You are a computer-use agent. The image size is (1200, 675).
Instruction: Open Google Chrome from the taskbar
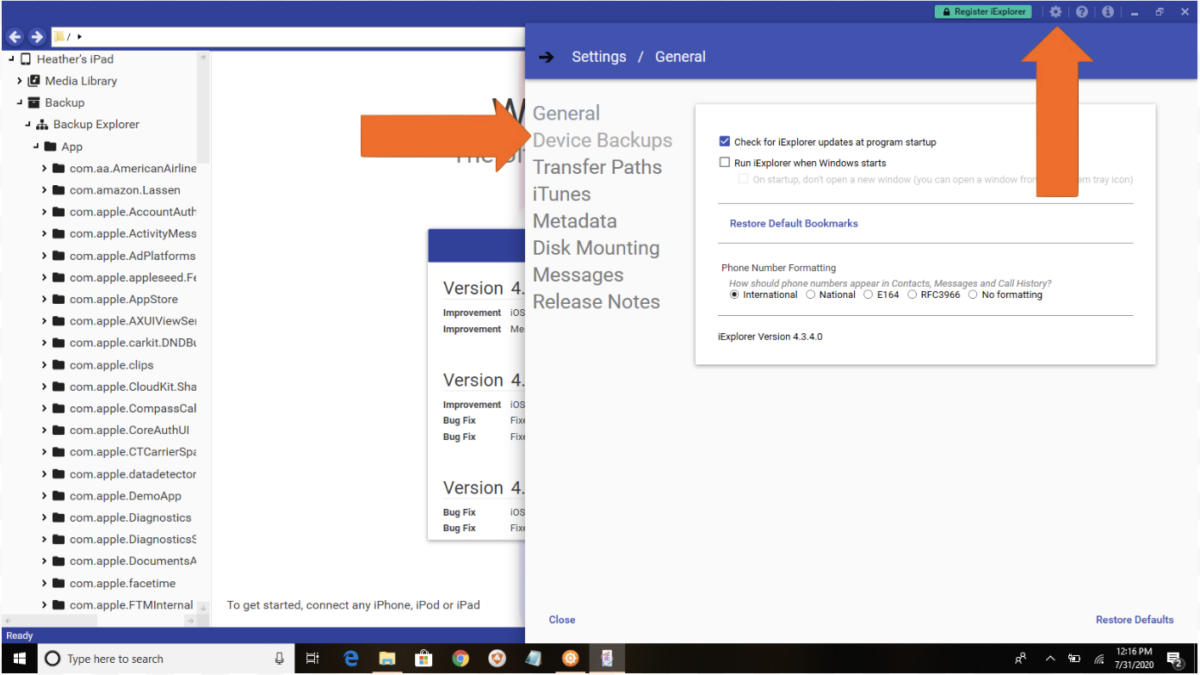click(x=460, y=658)
